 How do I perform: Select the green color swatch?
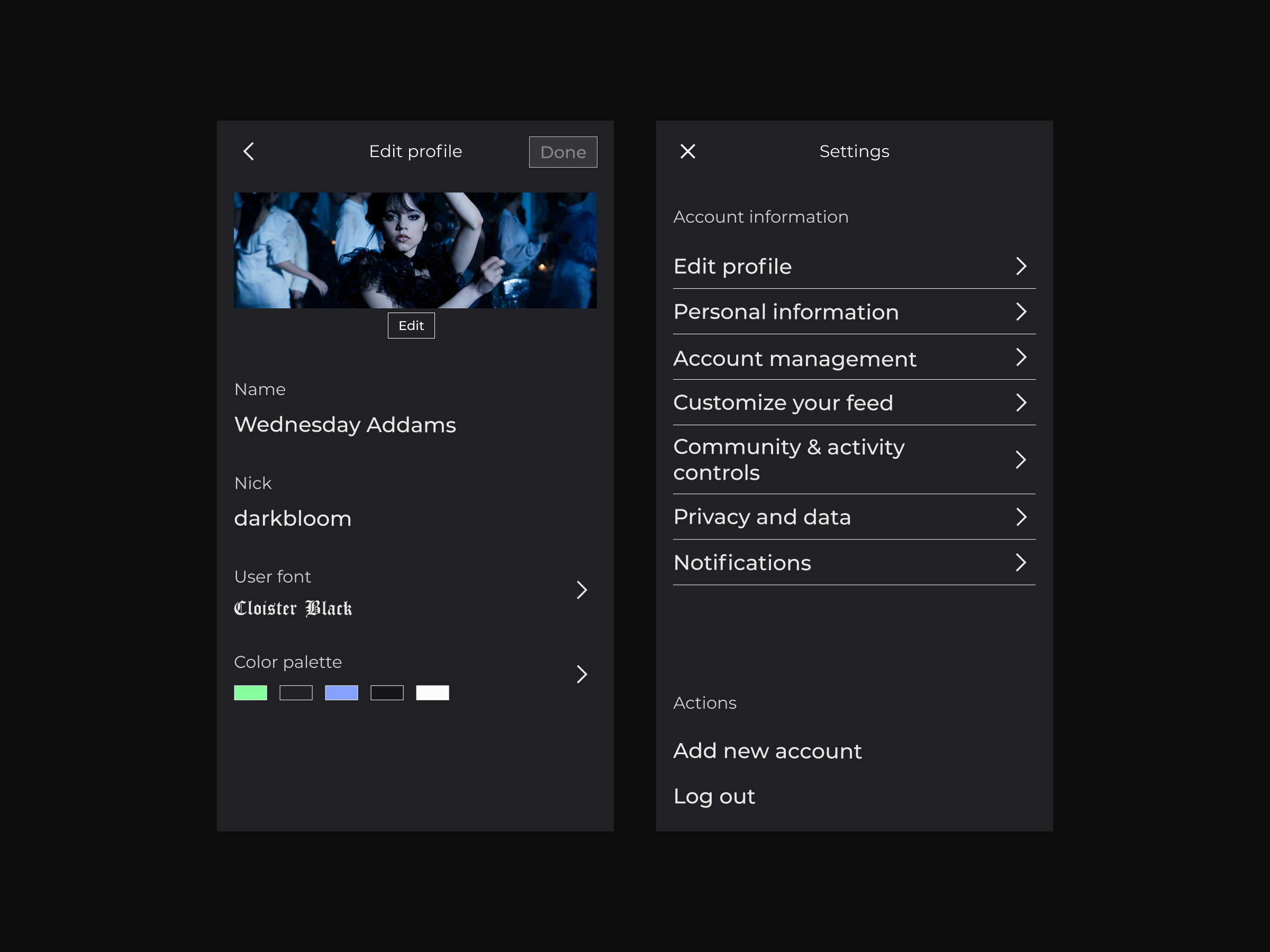[250, 693]
